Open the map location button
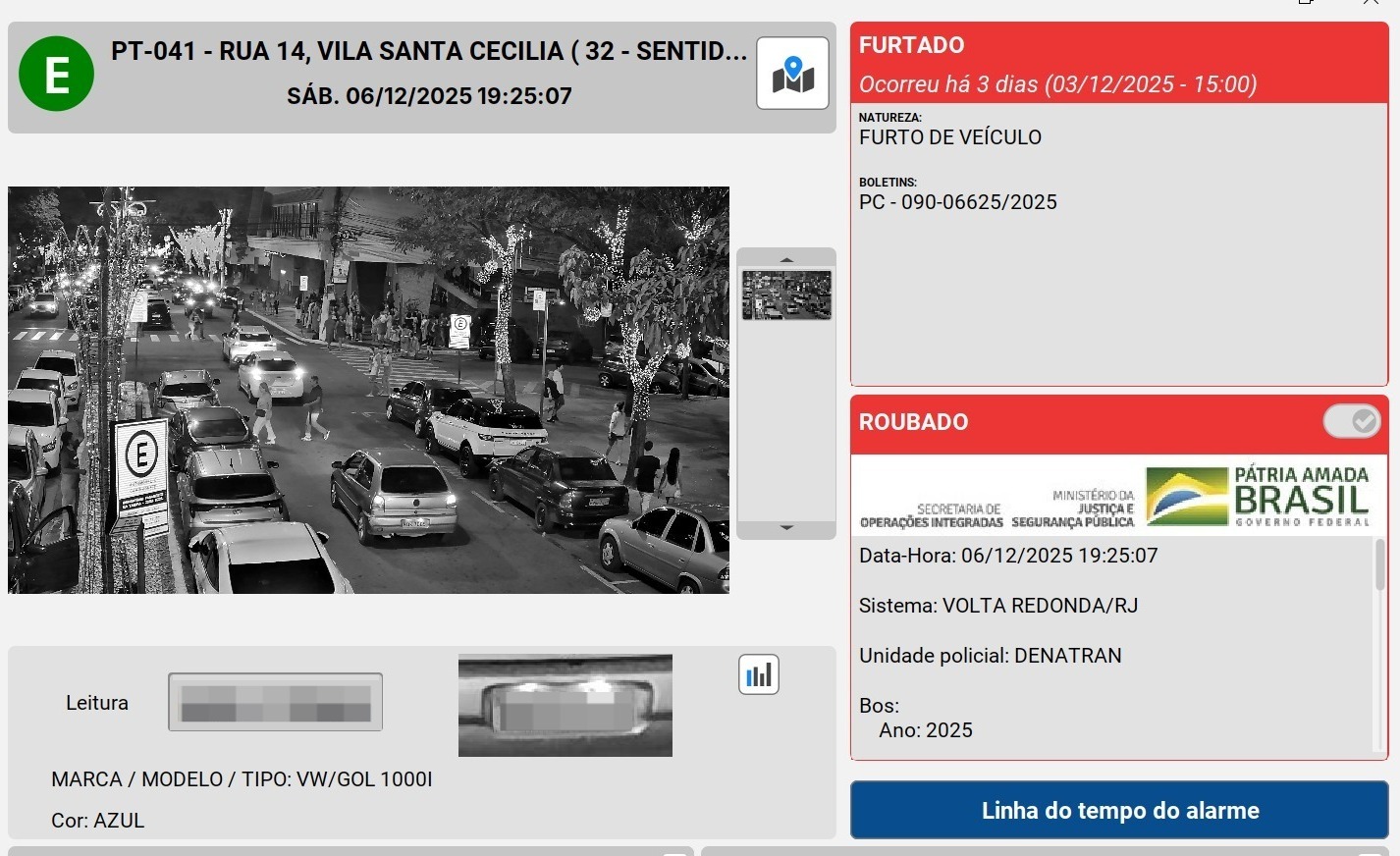The width and height of the screenshot is (1400, 856). pos(792,74)
